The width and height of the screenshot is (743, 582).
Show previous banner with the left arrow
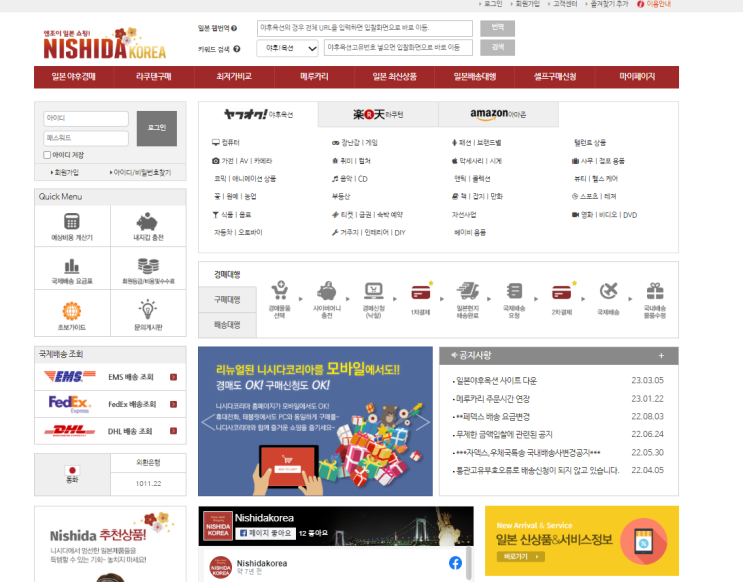tap(209, 422)
